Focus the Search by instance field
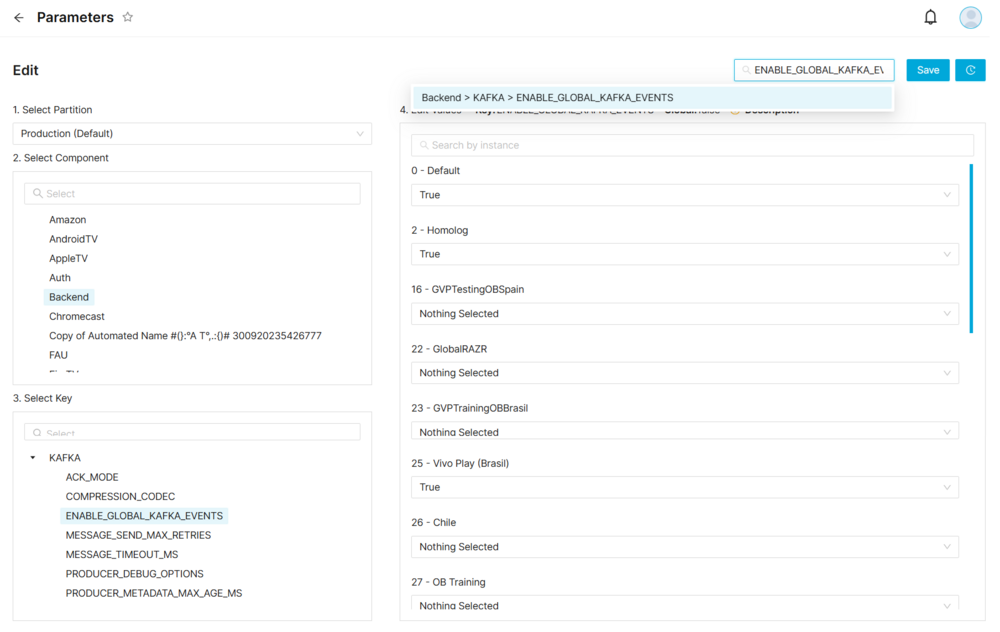This screenshot has width=1000, height=632. click(692, 145)
